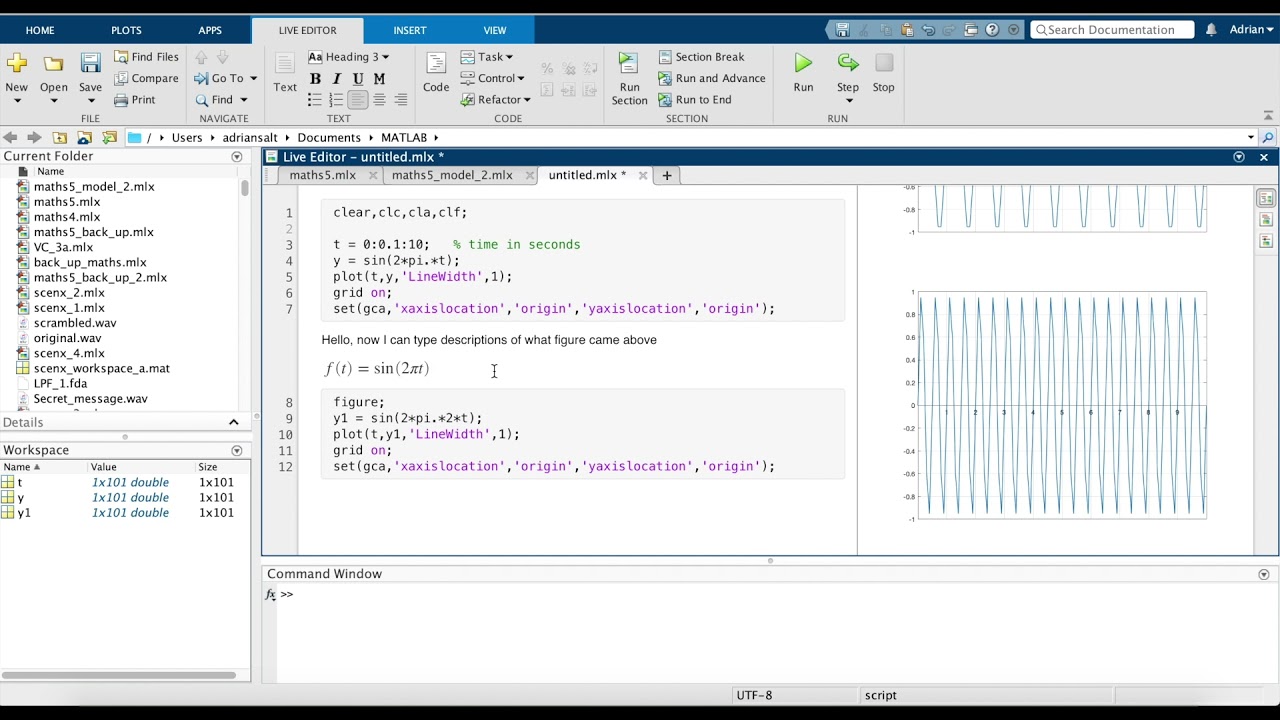1280x720 pixels.
Task: Expand the Details panel
Action: click(233, 422)
